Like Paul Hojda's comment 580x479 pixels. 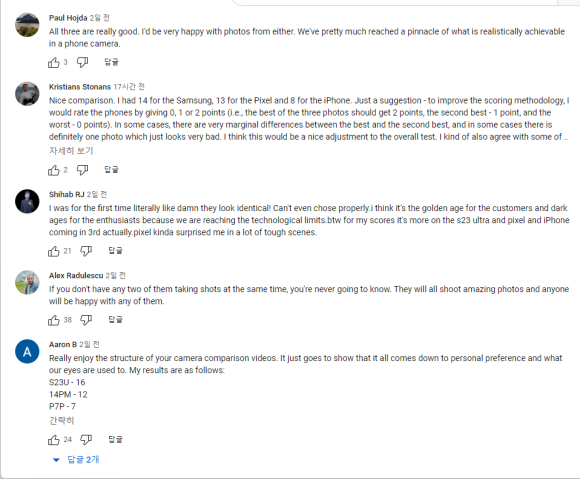pyautogui.click(x=54, y=63)
